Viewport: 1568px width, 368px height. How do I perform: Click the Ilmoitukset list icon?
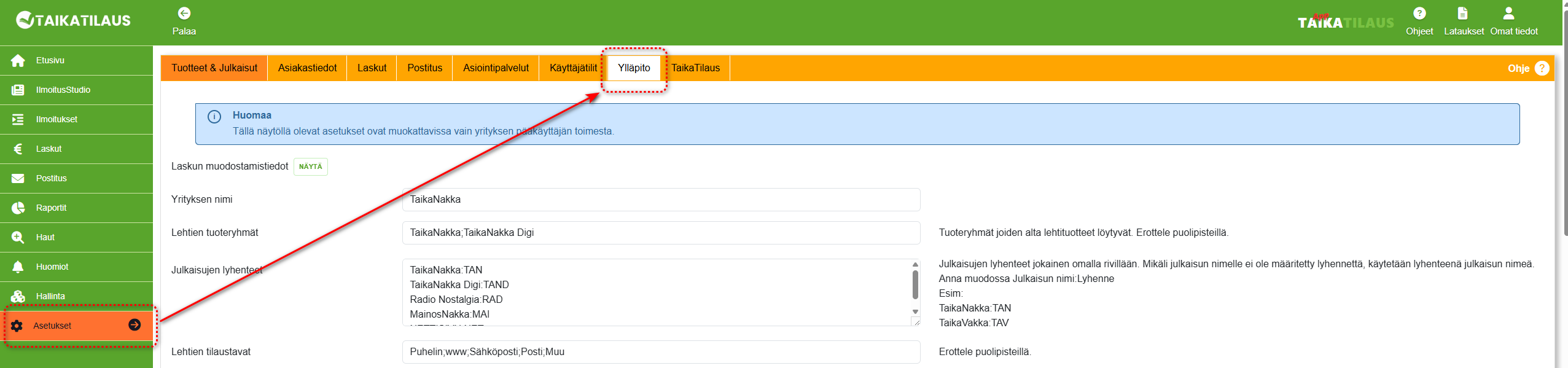[x=18, y=119]
